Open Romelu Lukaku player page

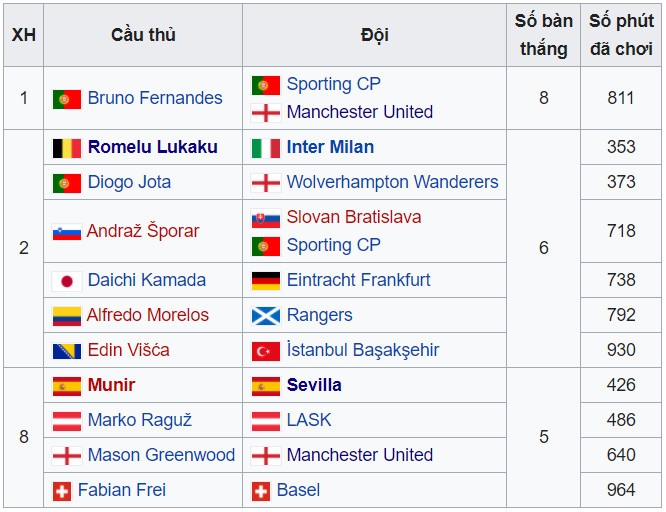click(x=153, y=147)
